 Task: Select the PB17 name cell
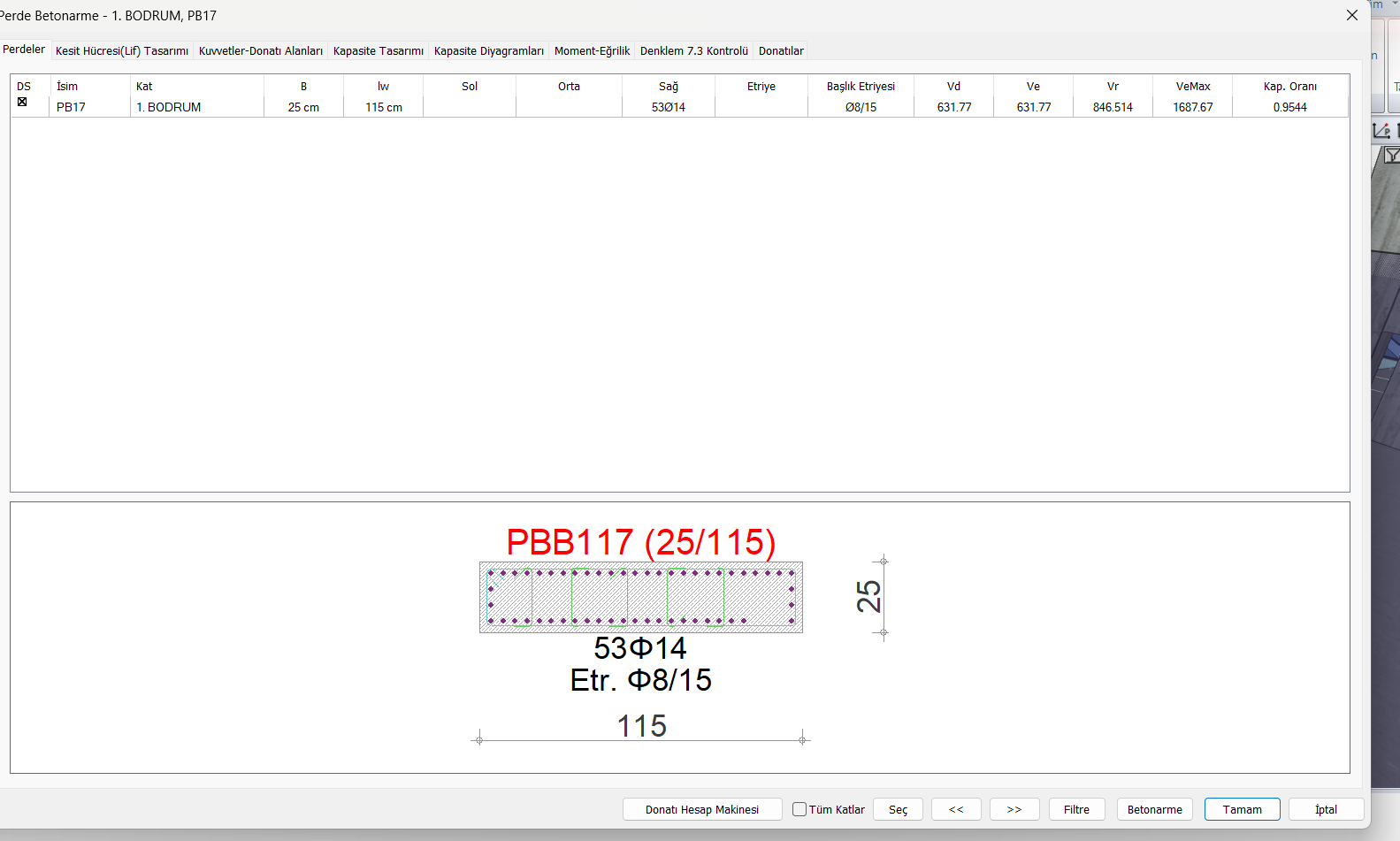pos(71,107)
